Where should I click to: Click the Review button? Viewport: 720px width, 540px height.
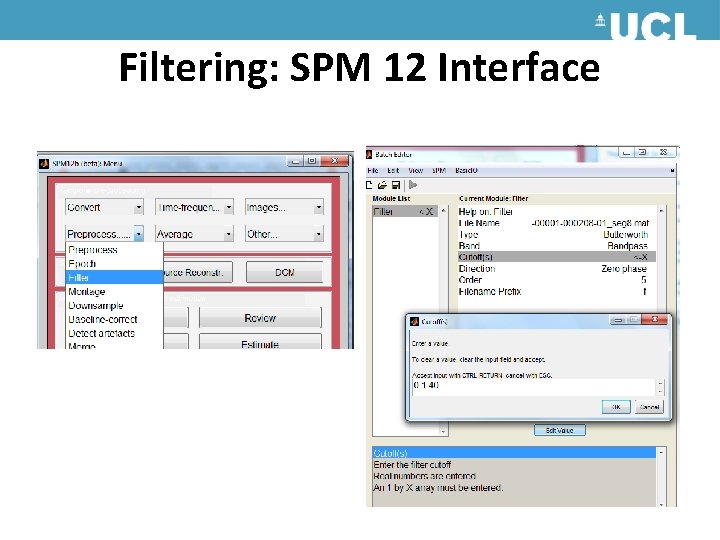pos(260,318)
